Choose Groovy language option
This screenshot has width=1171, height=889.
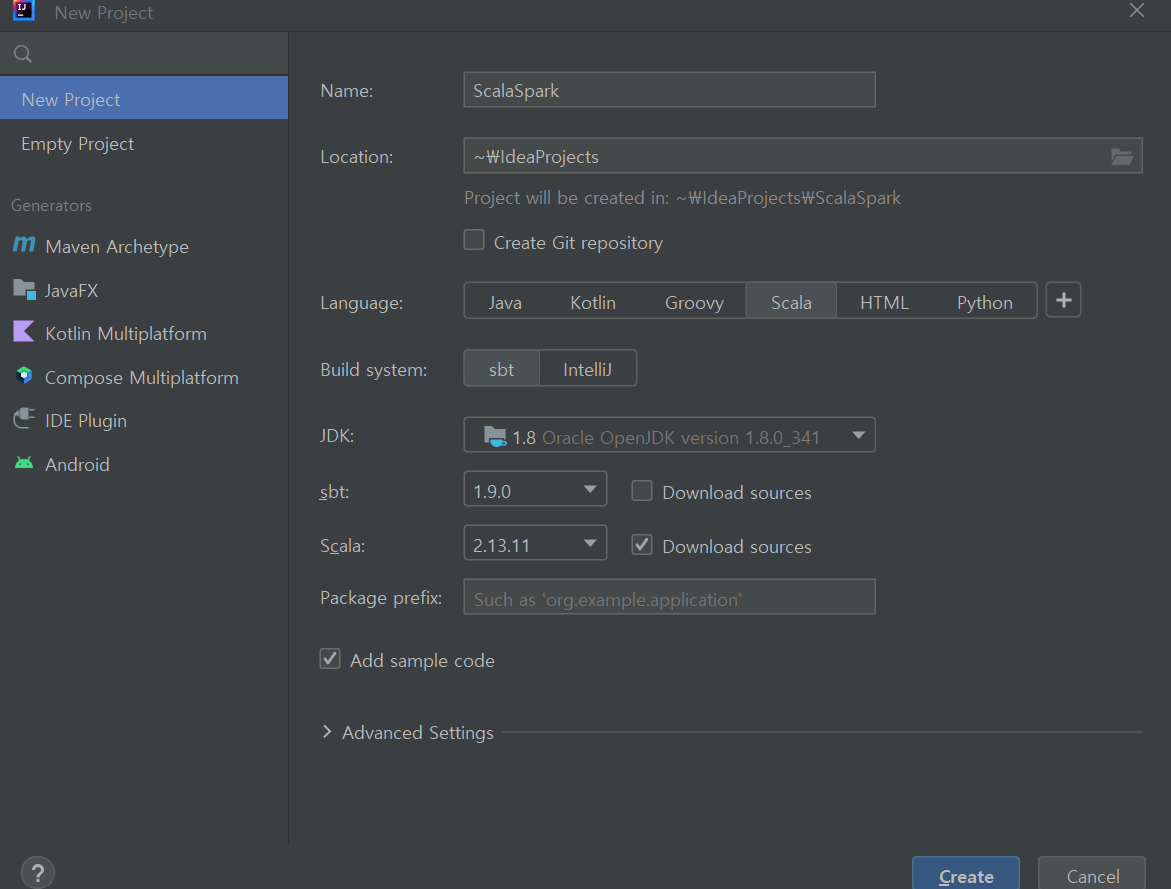695,302
